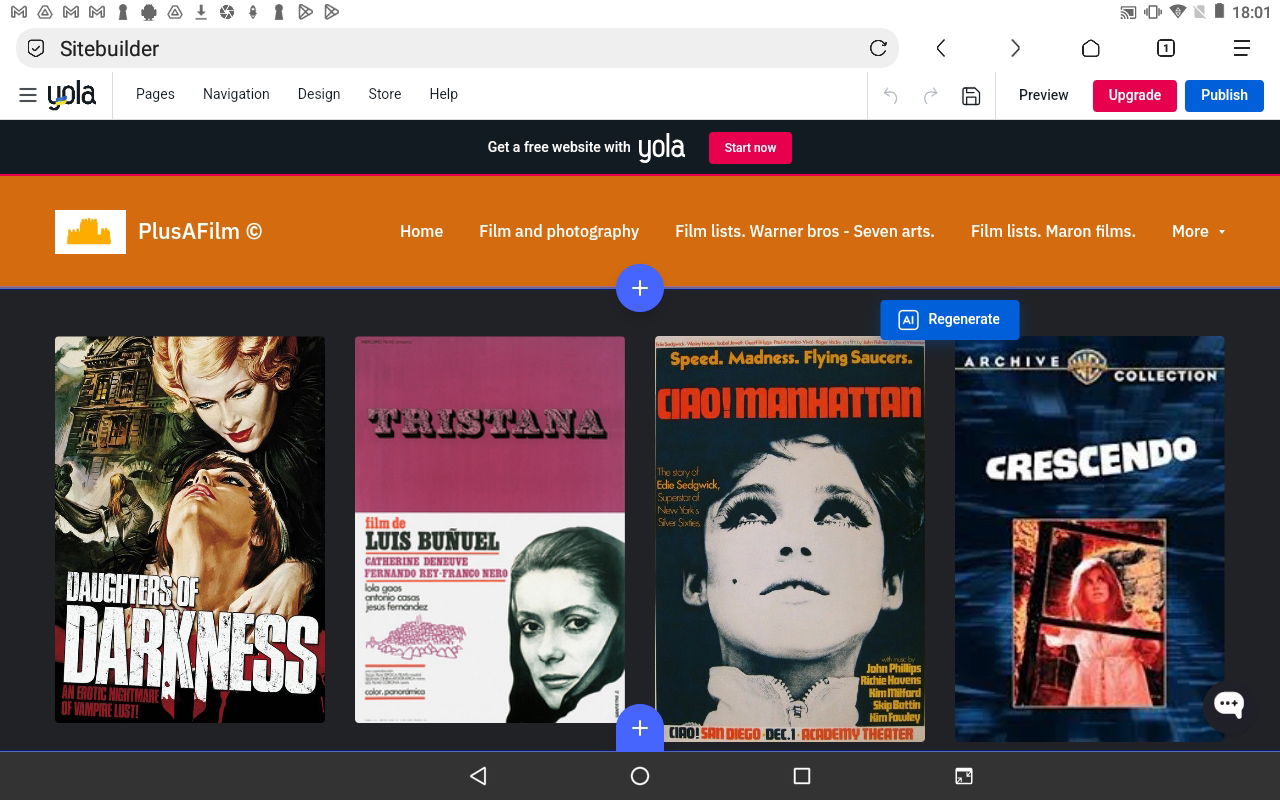
Task: Click the PlusAFilm © site title text
Action: click(x=200, y=231)
